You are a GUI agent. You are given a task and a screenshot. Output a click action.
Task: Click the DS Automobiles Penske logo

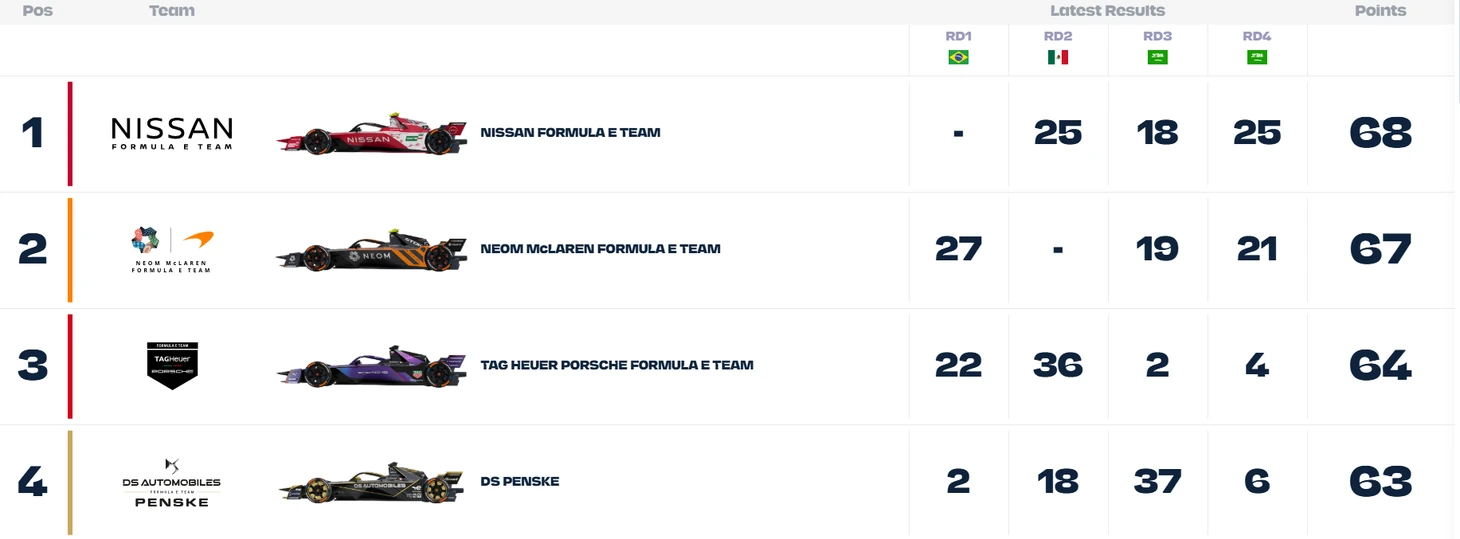(x=172, y=482)
